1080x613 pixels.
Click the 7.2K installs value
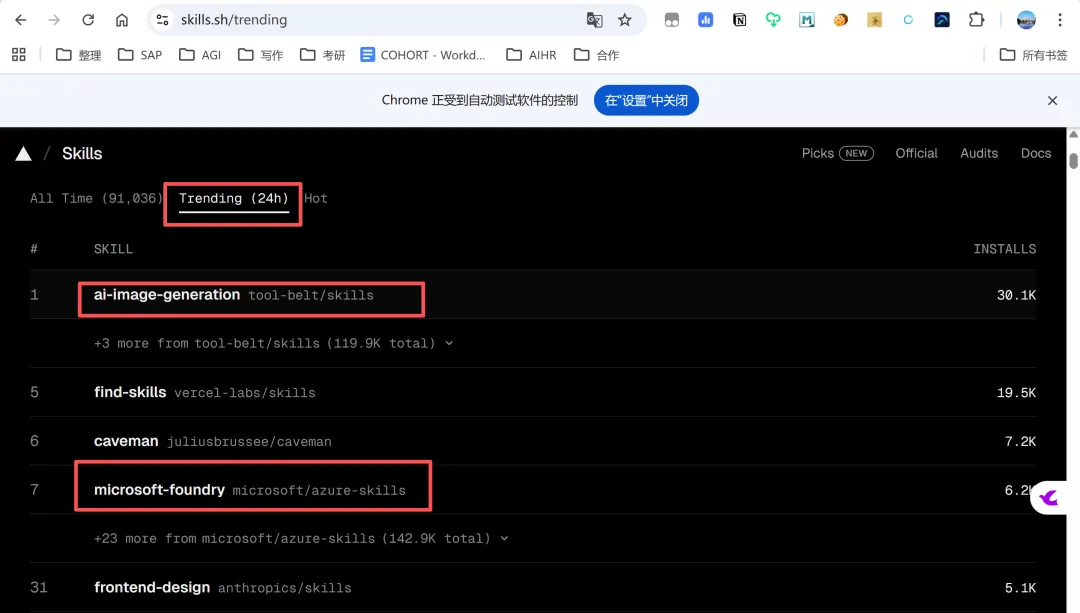pos(1020,441)
